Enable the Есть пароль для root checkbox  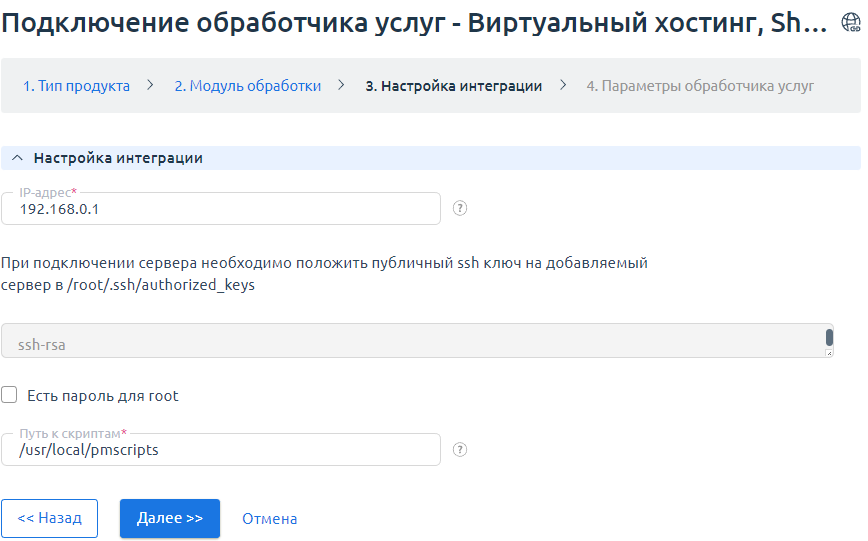pos(10,395)
